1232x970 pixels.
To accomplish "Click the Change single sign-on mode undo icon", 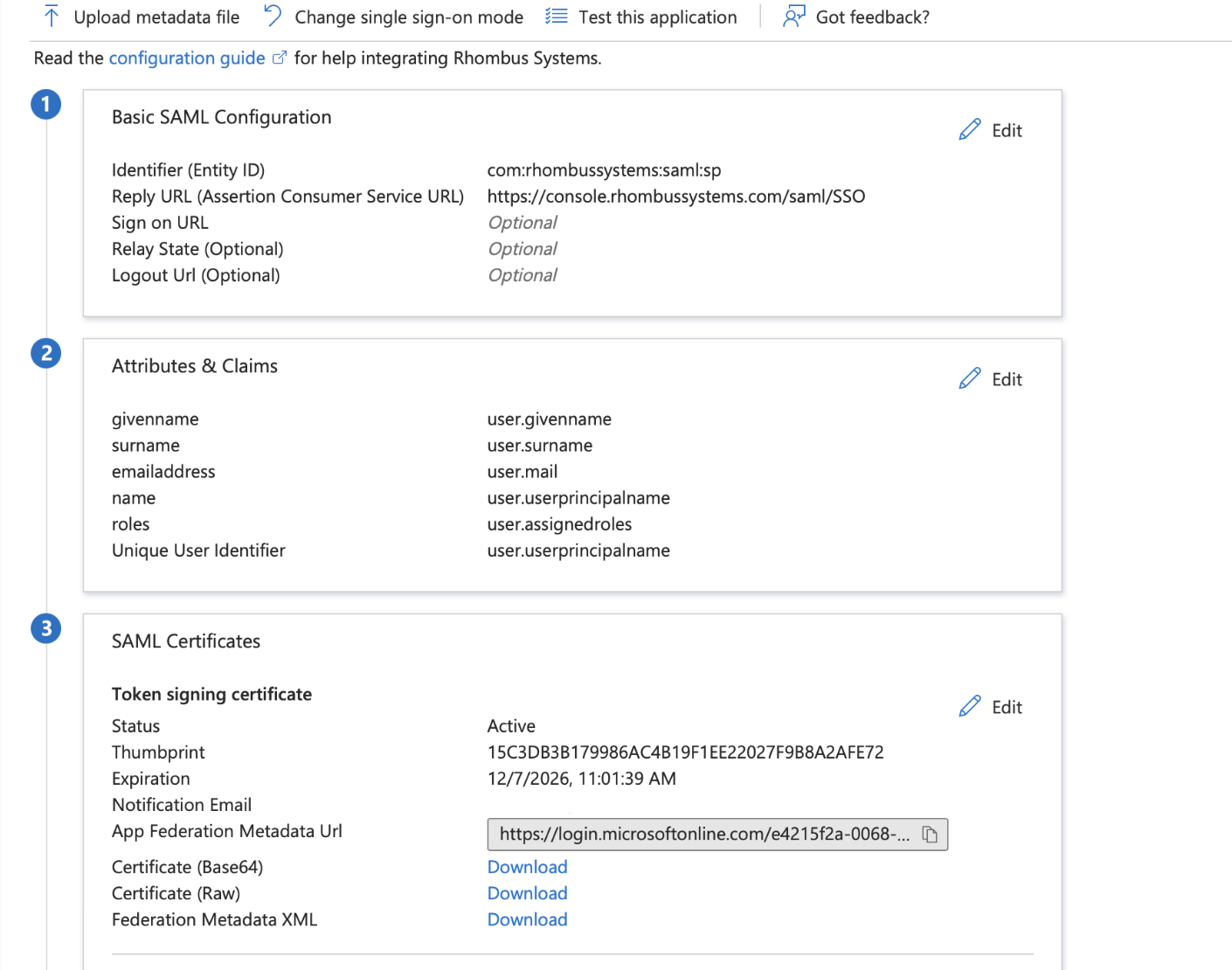I will (x=273, y=16).
